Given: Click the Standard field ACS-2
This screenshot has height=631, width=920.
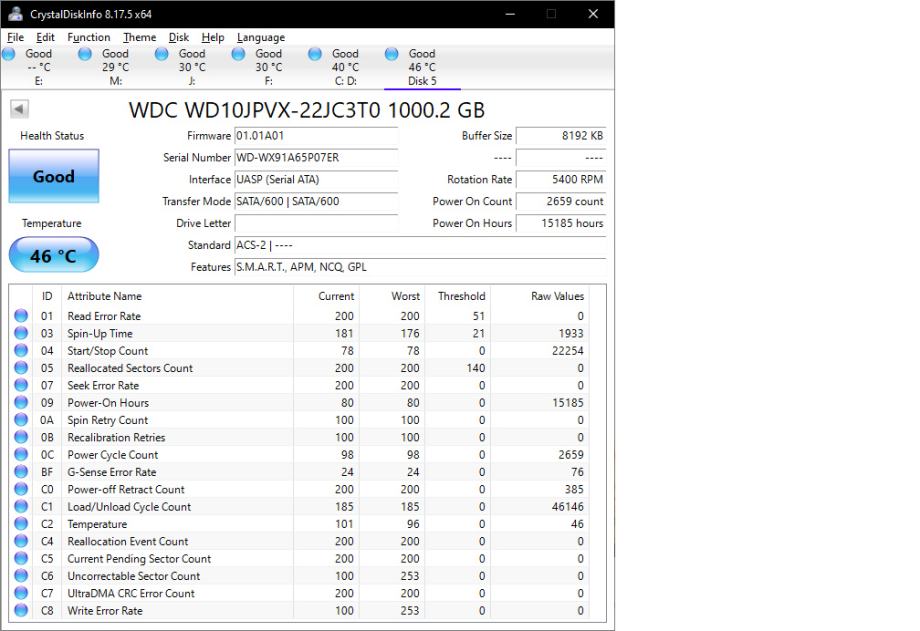Looking at the screenshot, I should (420, 245).
